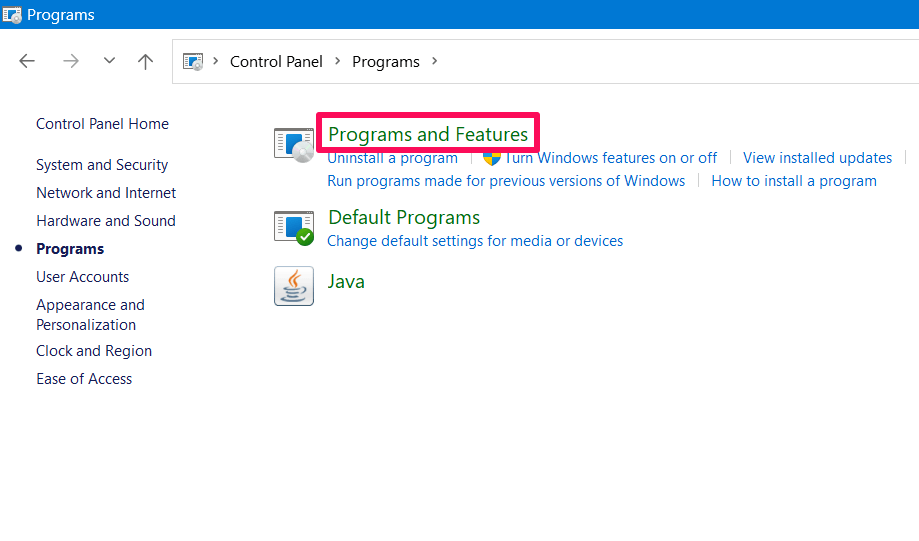
Task: Expand the chevron before Control Panel in the address bar
Action: point(216,61)
